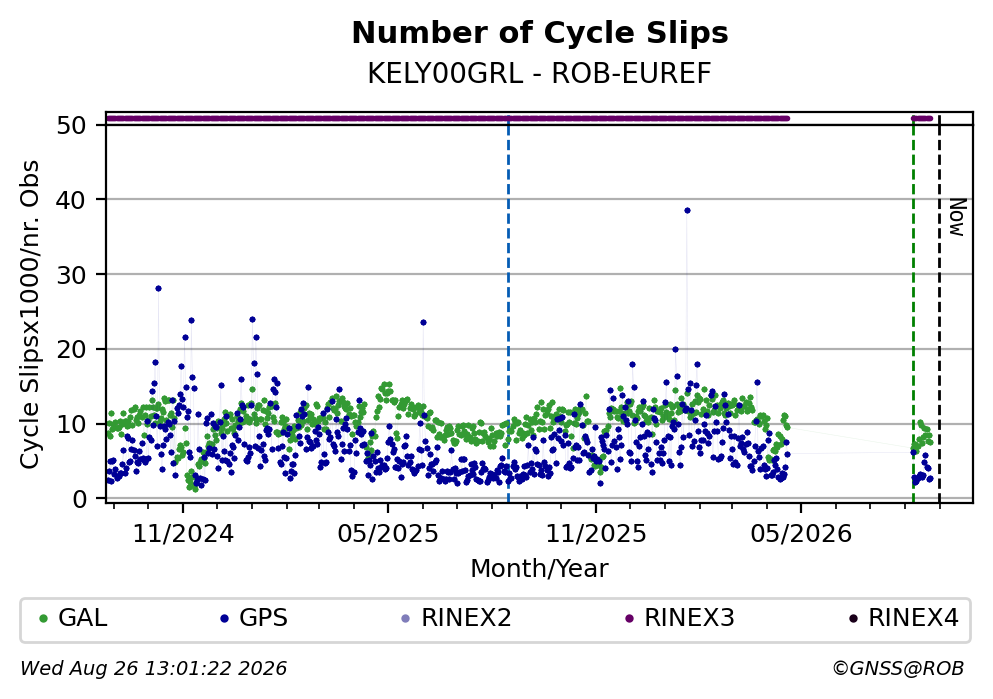This screenshot has width=993, height=699.
Task: Click the black dashed 'Now' line
Action: coord(939,310)
